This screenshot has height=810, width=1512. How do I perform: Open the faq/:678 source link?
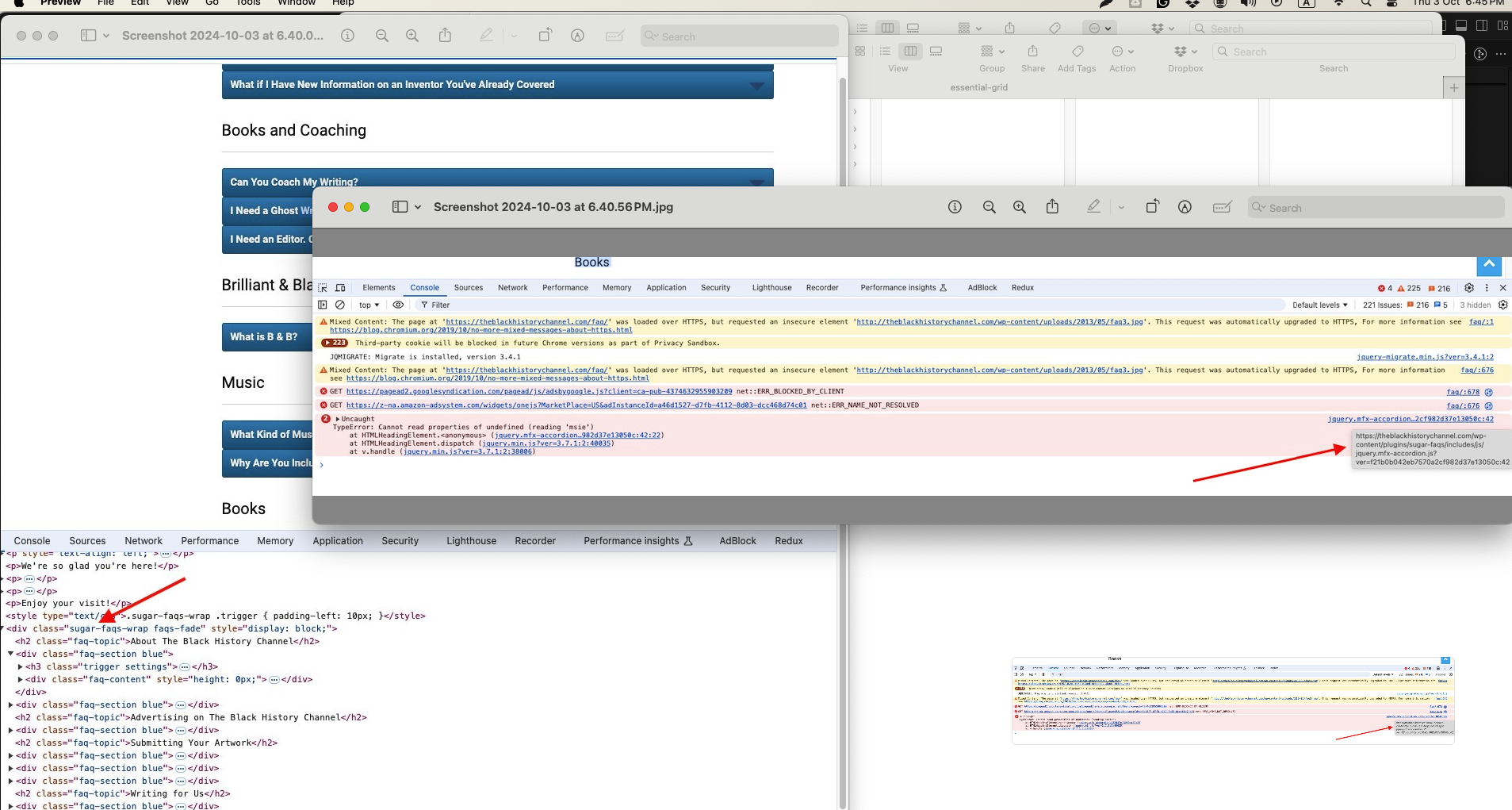(1463, 392)
